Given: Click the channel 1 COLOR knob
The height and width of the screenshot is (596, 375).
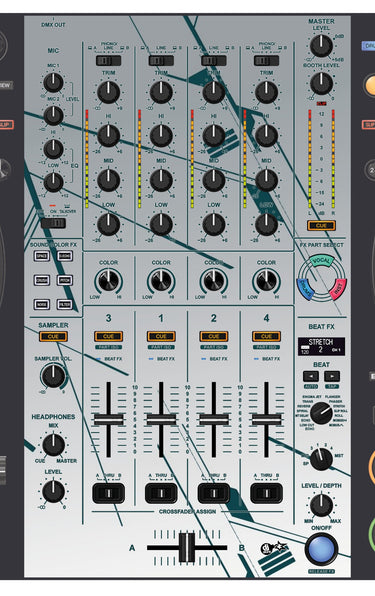Looking at the screenshot, I should (161, 282).
